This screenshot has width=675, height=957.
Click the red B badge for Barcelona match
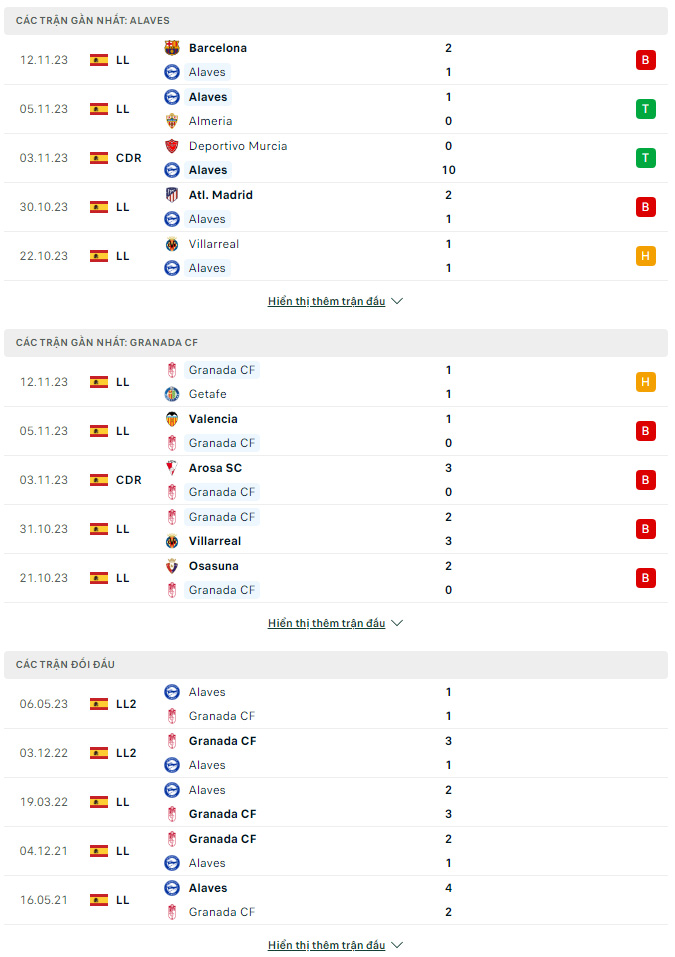(645, 60)
